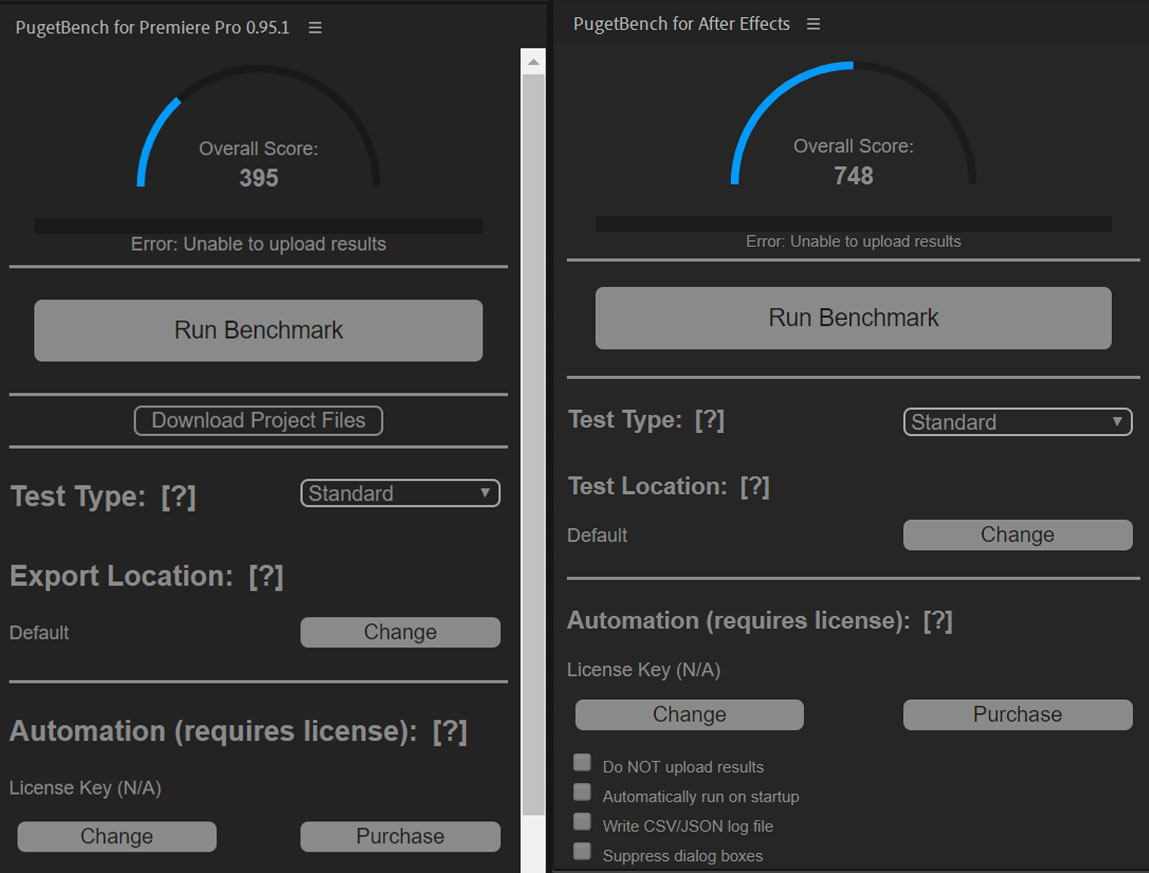Expand After Effects Test Type Standard dropdown
Viewport: 1149px width, 873px height.
[1018, 422]
